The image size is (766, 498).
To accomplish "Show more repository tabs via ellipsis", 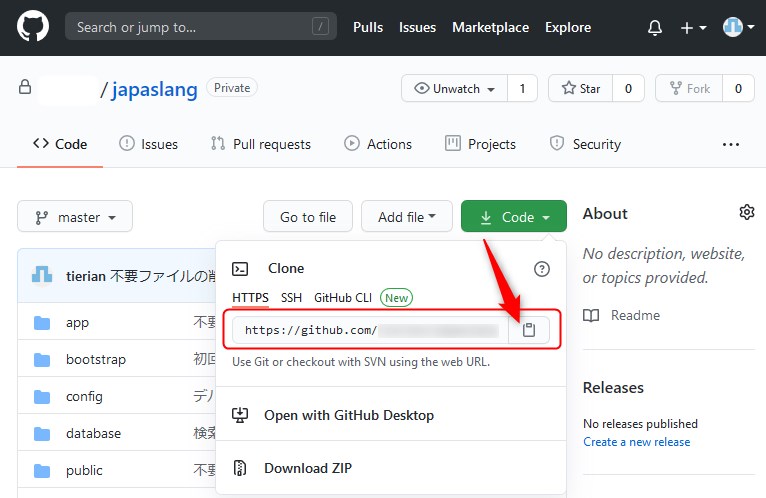I will tap(731, 144).
